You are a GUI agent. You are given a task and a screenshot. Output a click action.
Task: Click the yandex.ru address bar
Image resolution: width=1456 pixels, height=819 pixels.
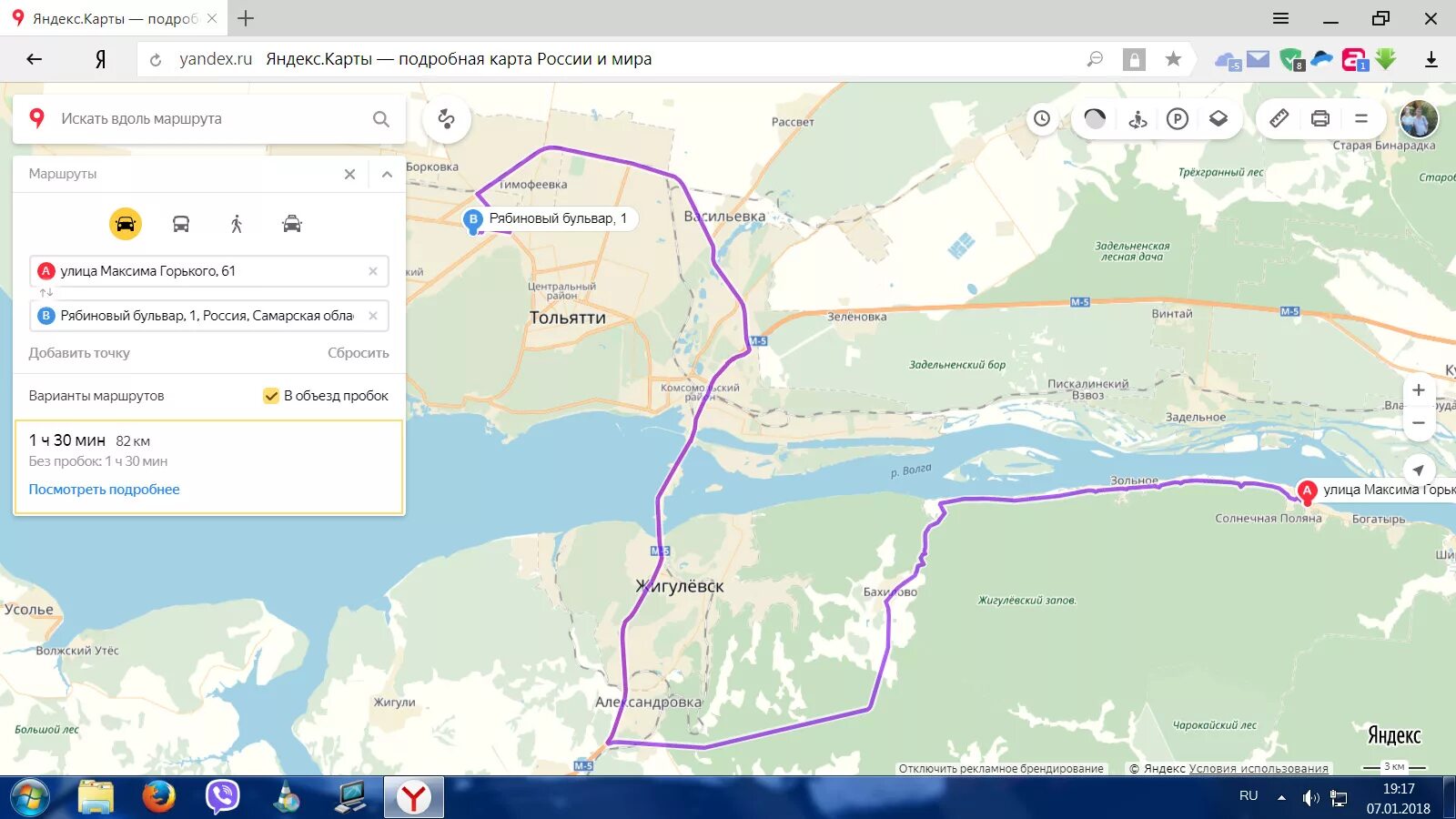coord(216,59)
